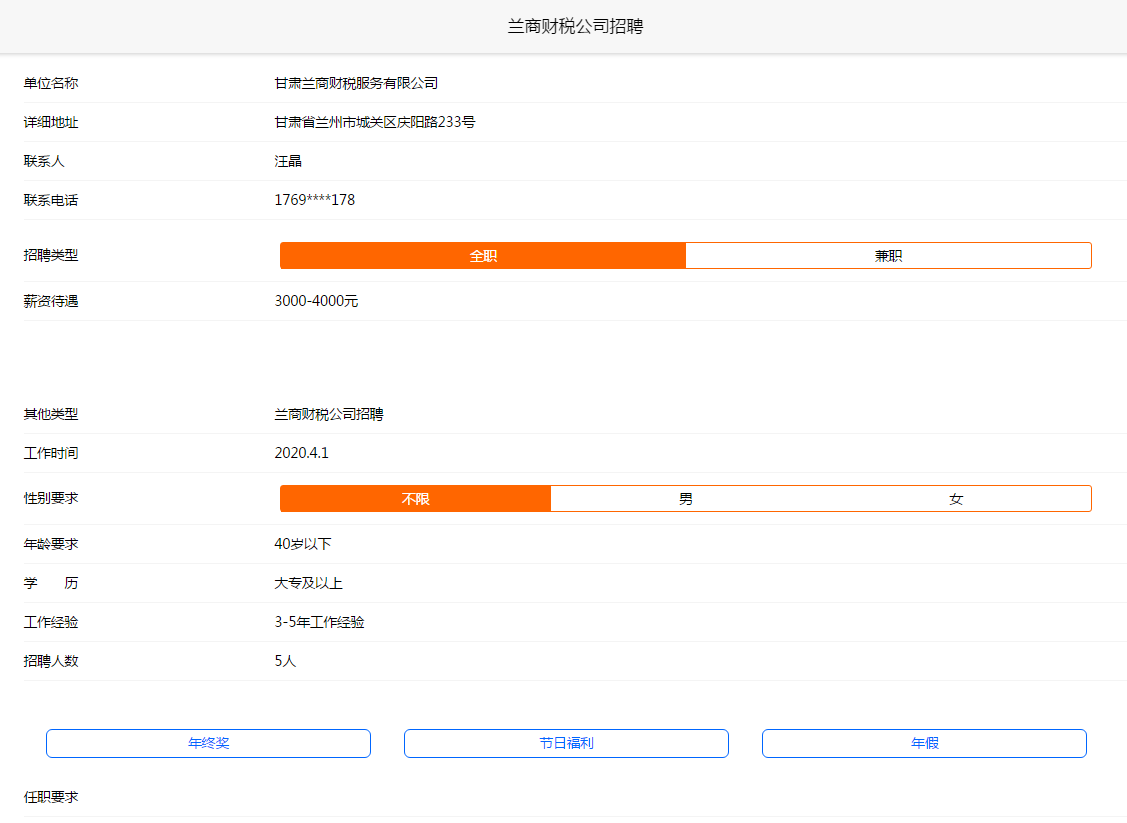Screen dimensions: 1127x823
Task: Click the page title 兰商财税公司招聘
Action: pyautogui.click(x=574, y=27)
